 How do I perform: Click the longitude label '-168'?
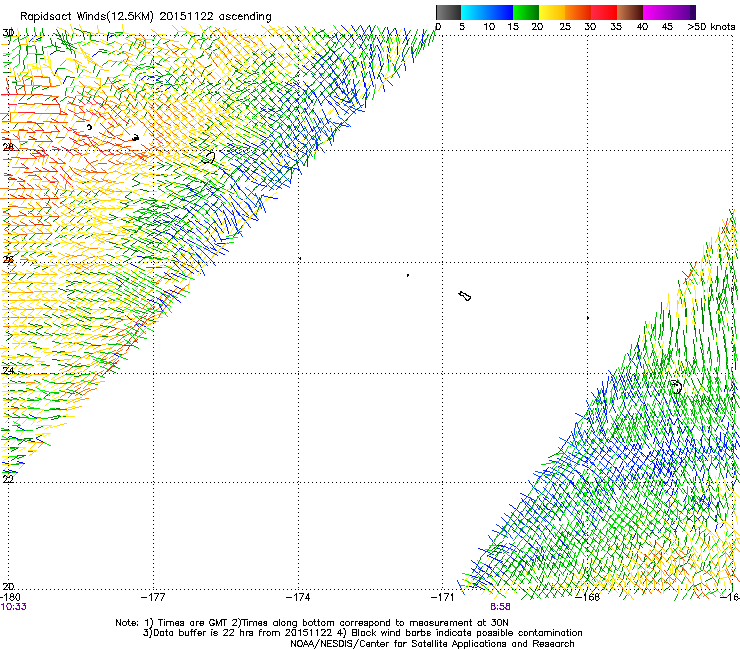[x=588, y=597]
